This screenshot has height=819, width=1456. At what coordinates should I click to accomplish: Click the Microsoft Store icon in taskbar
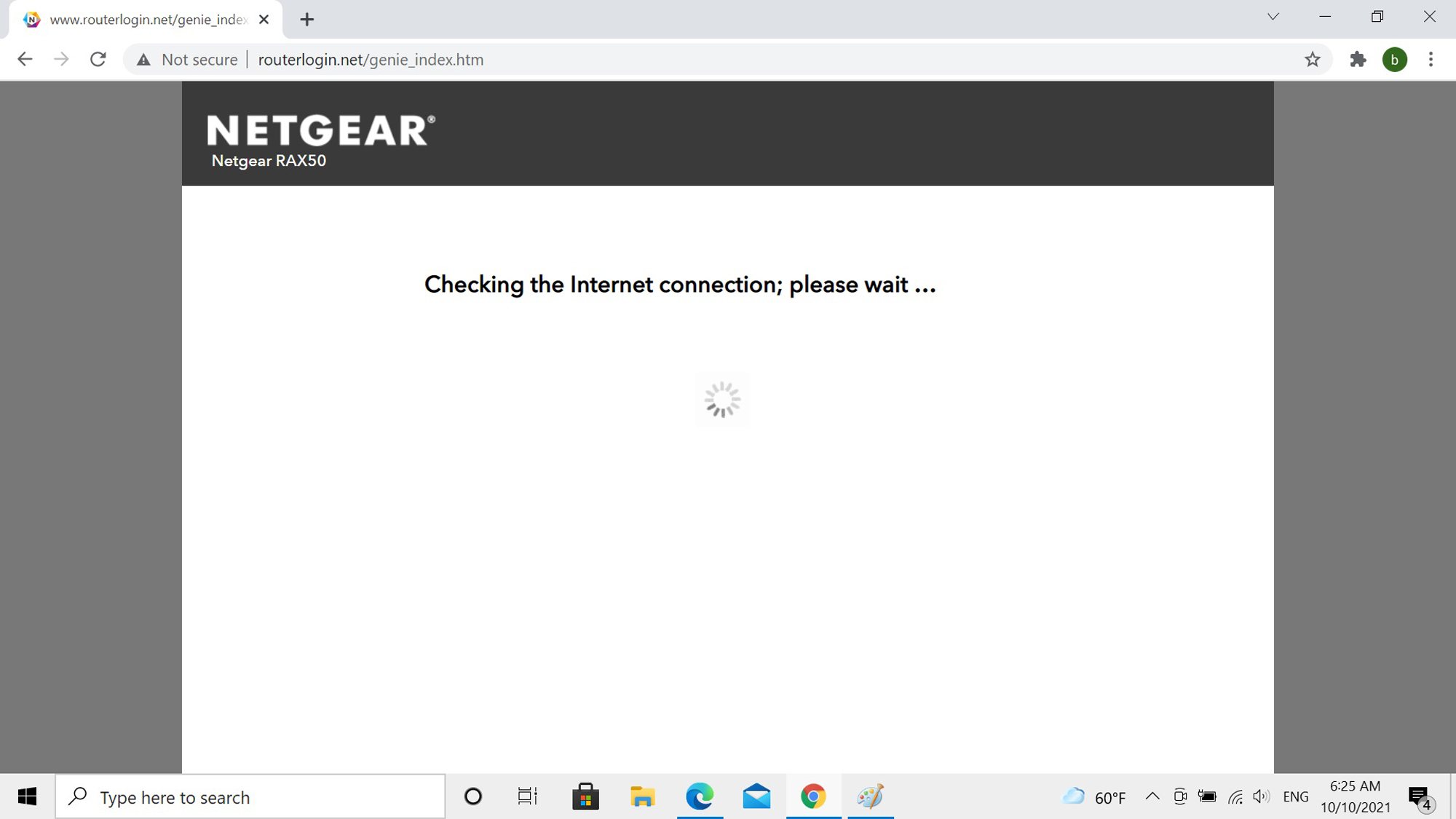coord(584,796)
